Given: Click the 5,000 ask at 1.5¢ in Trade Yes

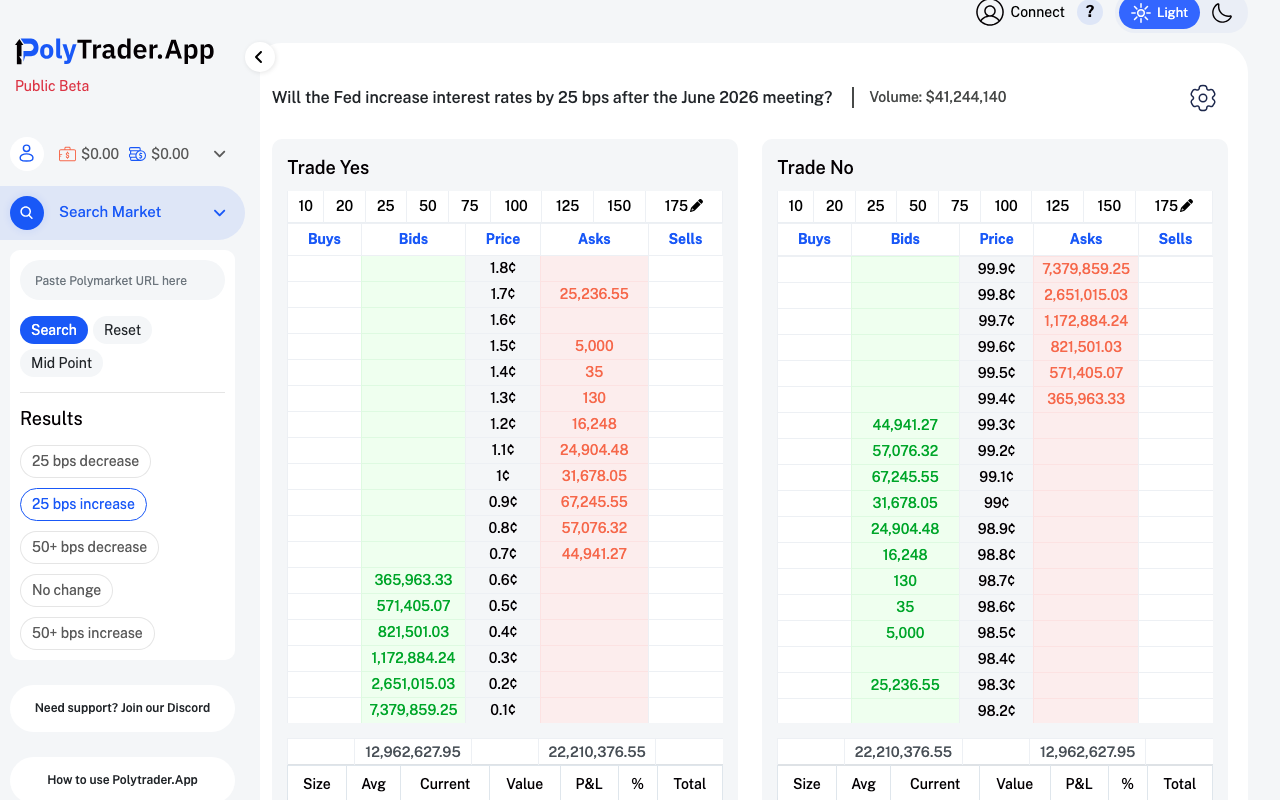Looking at the screenshot, I should pos(594,346).
